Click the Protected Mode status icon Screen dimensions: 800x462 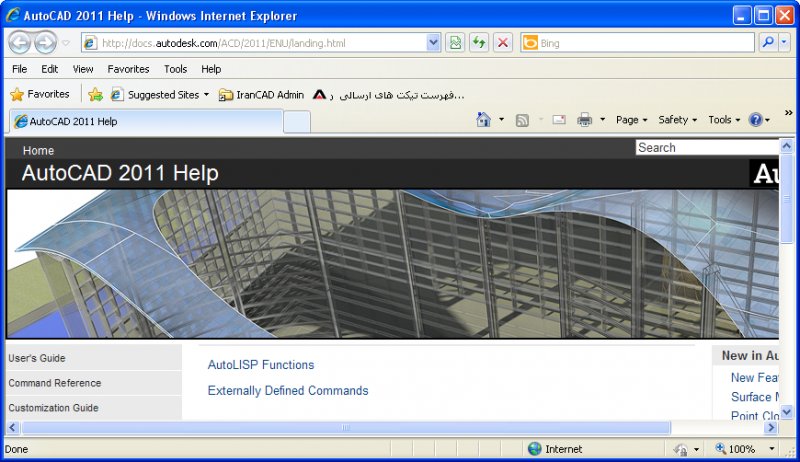[x=680, y=449]
